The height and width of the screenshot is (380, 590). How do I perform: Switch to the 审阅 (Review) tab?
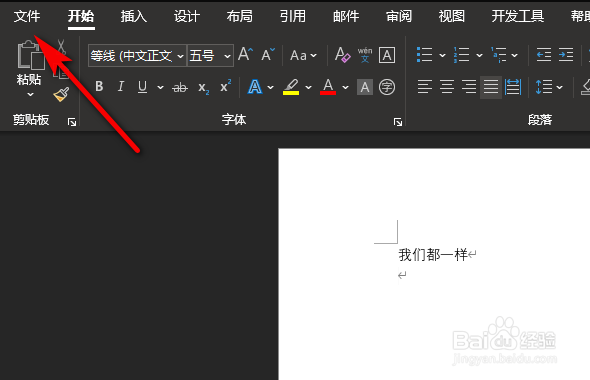coord(399,16)
